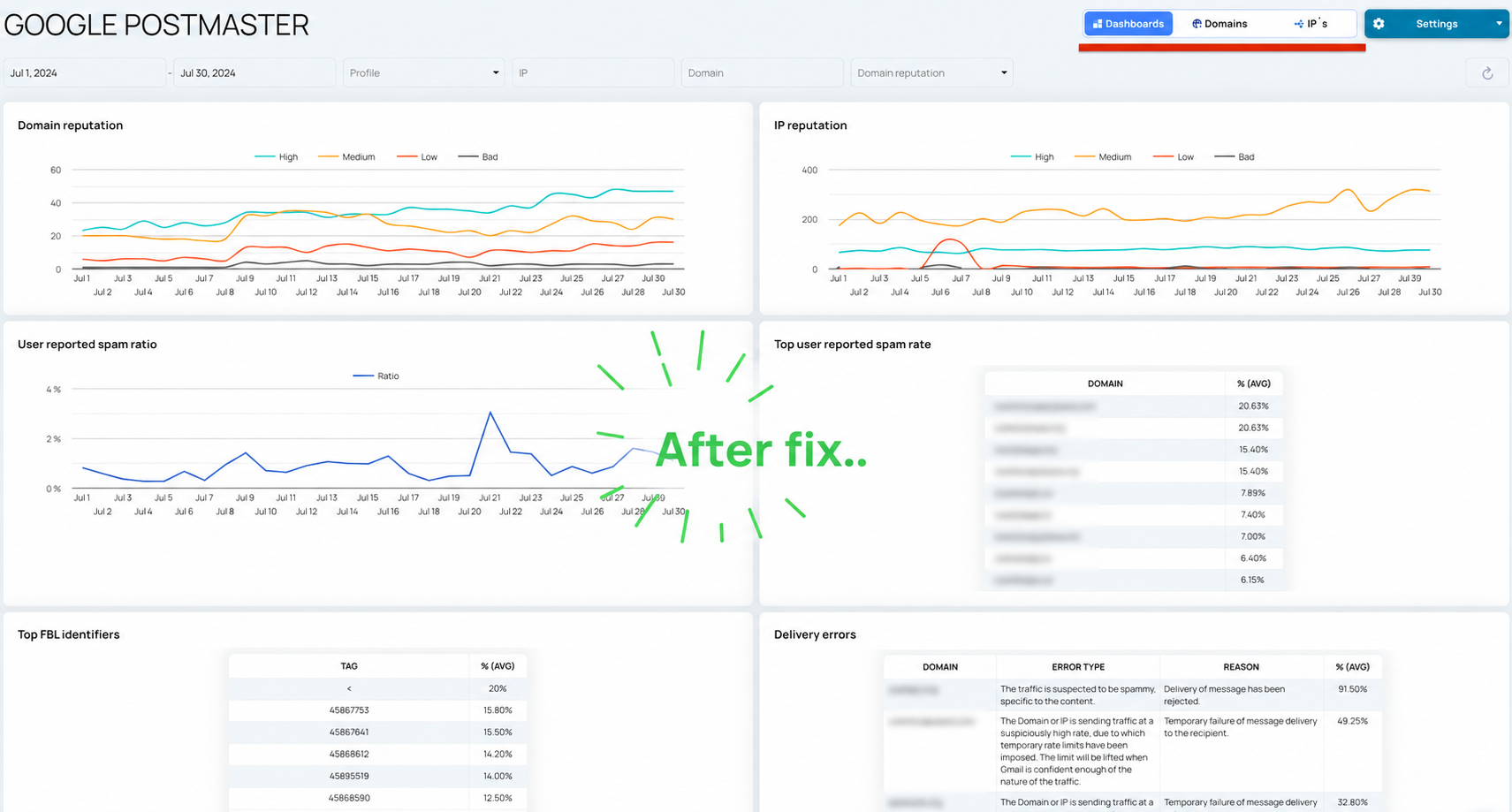Viewport: 1512px width, 812px height.
Task: Click the globe icon beside Domains
Action: (x=1197, y=24)
